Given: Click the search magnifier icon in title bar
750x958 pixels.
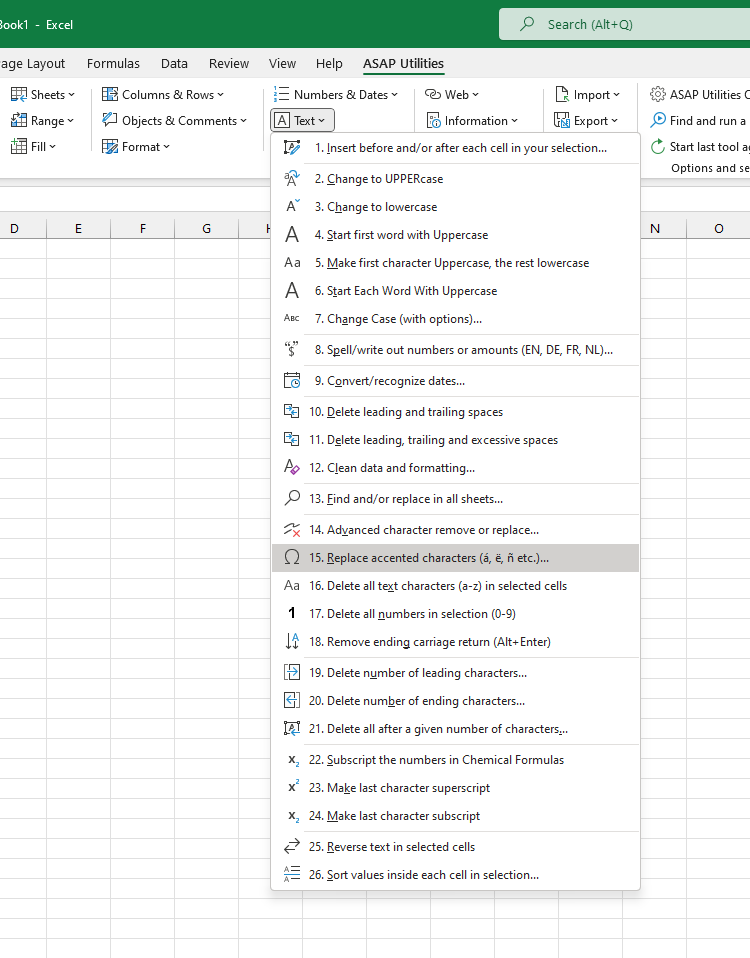Looking at the screenshot, I should coord(527,24).
